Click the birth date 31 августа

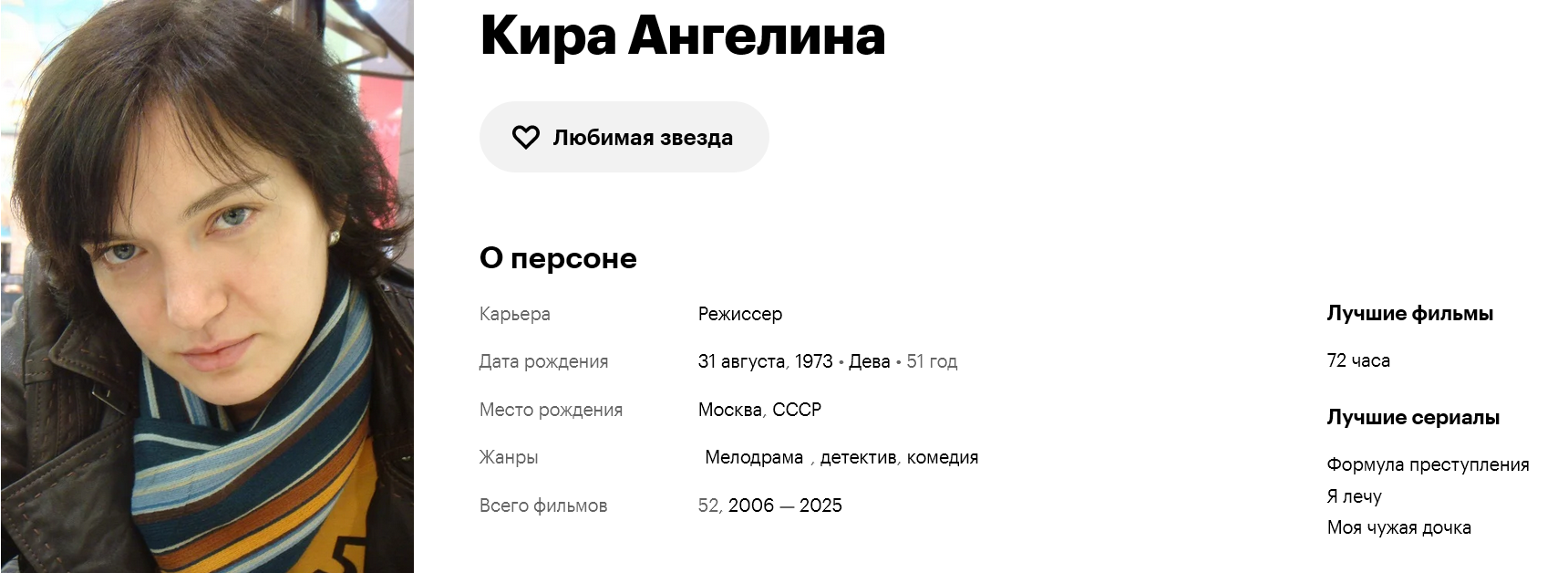coord(742,361)
